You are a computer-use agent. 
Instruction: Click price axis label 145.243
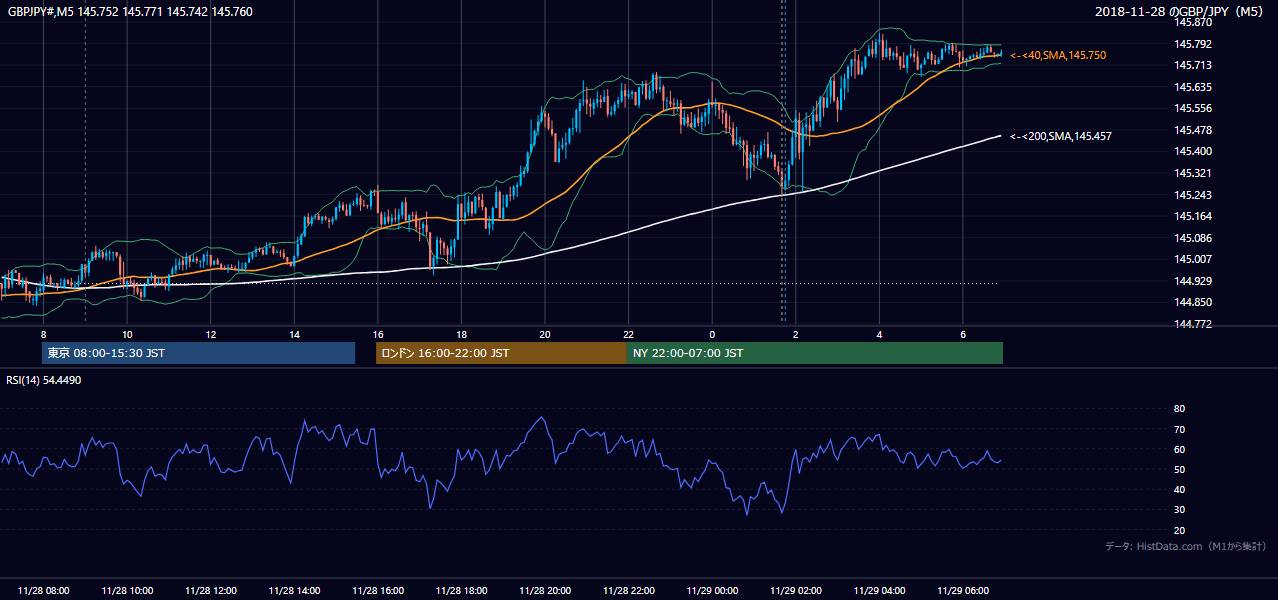1191,195
